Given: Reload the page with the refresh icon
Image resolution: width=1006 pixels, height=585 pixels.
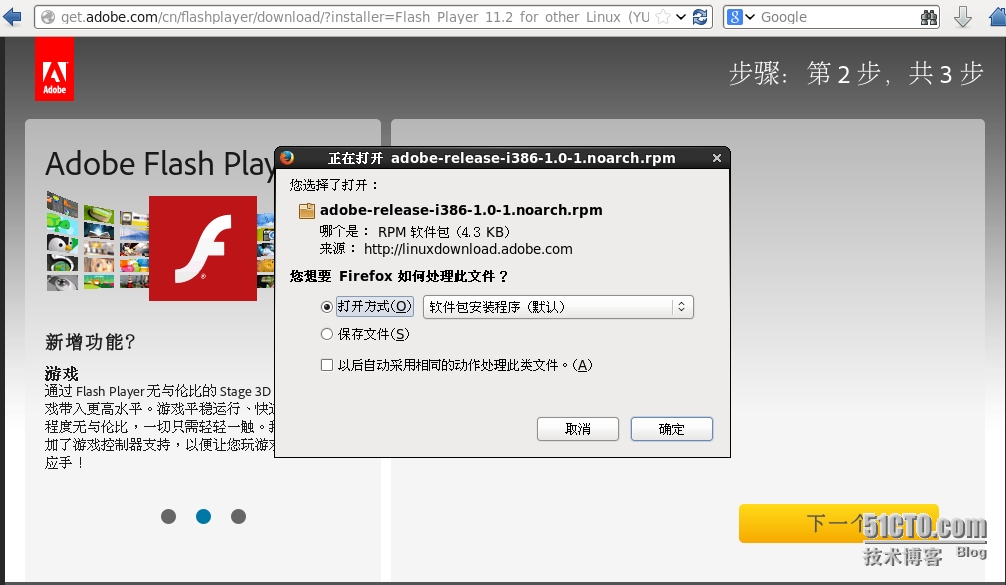Looking at the screenshot, I should pyautogui.click(x=700, y=17).
